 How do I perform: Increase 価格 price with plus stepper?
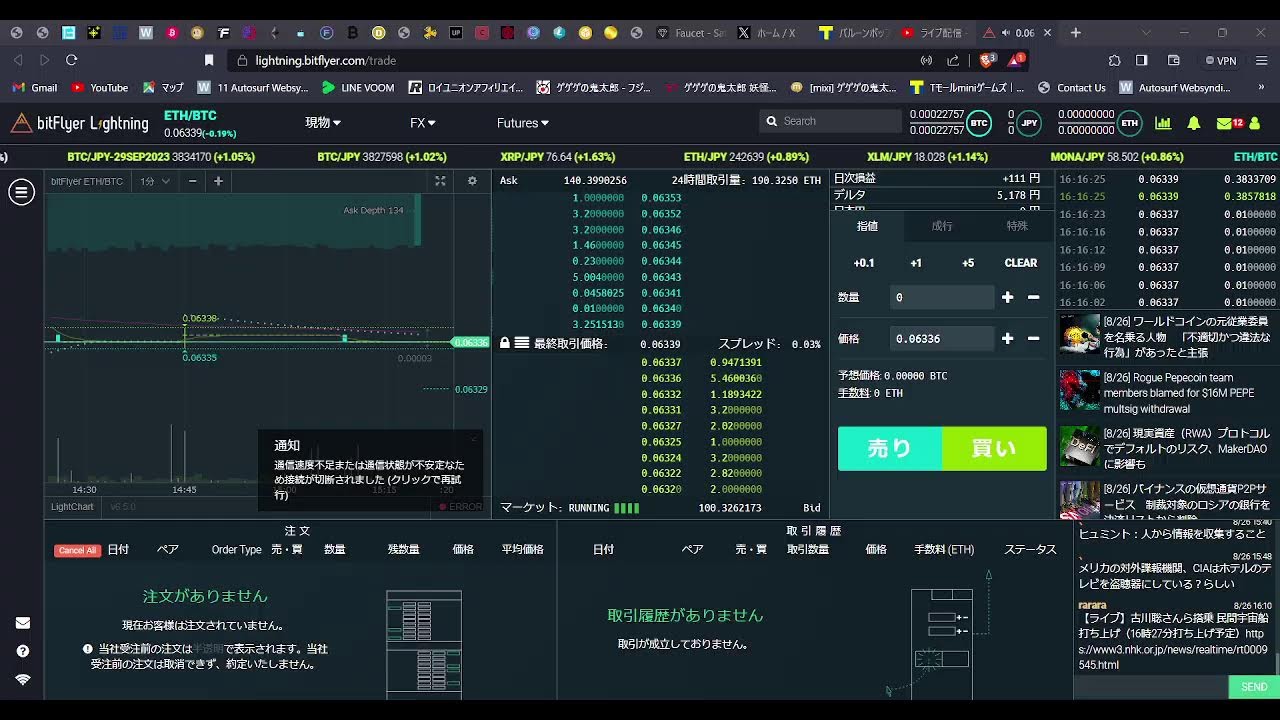(1007, 338)
